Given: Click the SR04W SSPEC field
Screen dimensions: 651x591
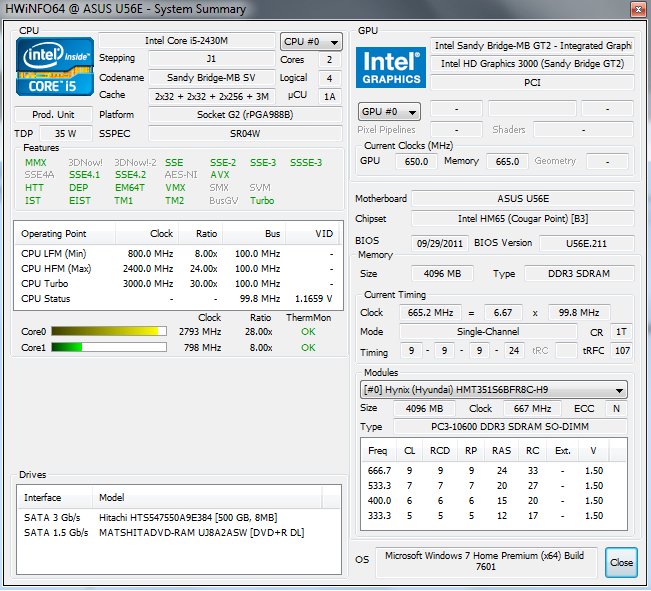Looking at the screenshot, I should pos(245,134).
